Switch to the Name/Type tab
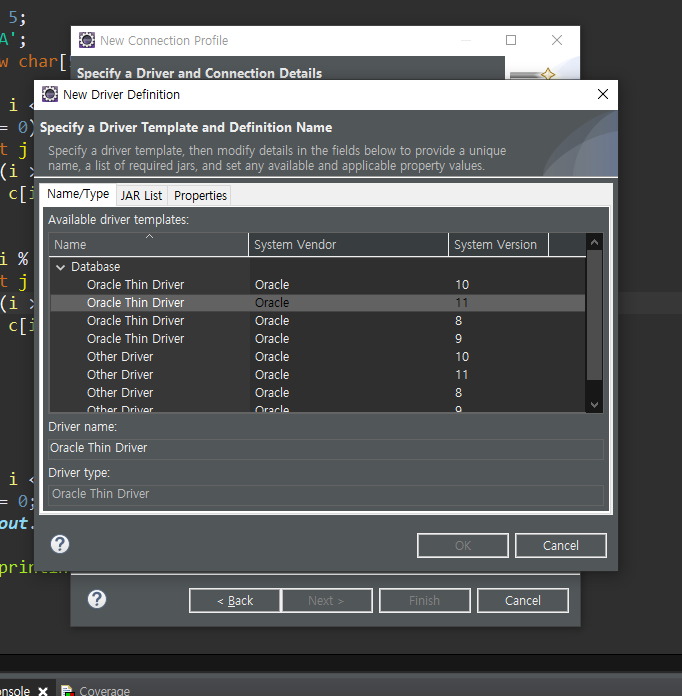Viewport: 682px width, 696px height. [x=78, y=194]
